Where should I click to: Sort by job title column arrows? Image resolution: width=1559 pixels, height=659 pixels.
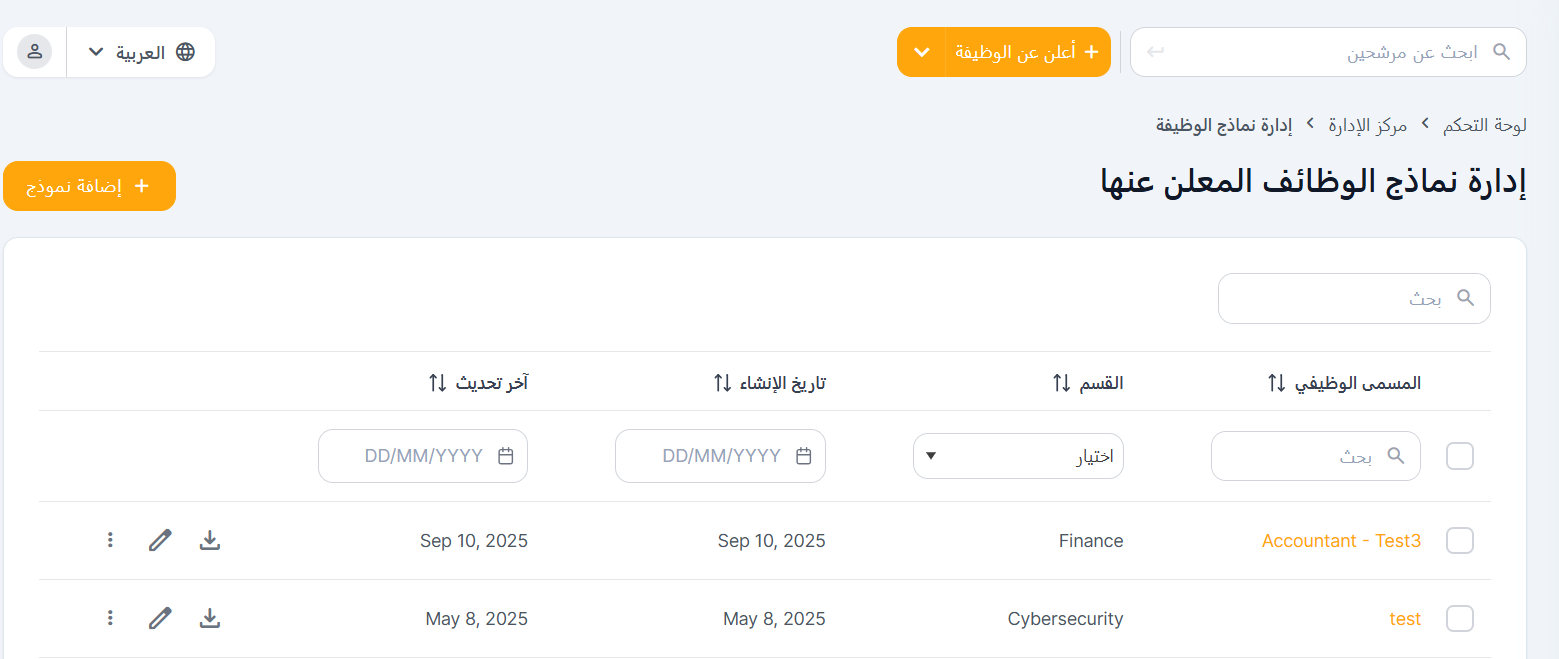point(1276,383)
